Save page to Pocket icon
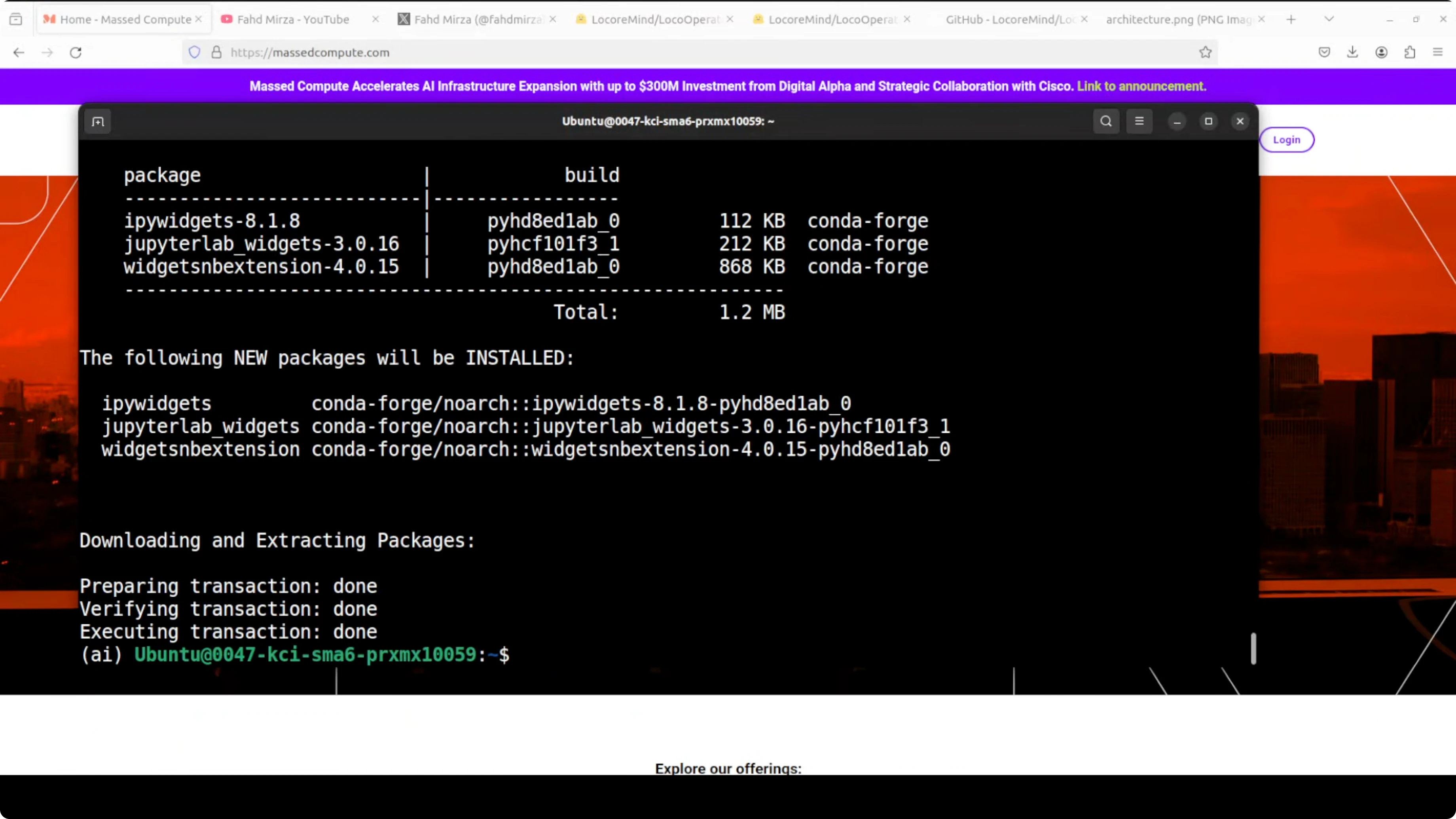This screenshot has height=819, width=1456. (1324, 53)
